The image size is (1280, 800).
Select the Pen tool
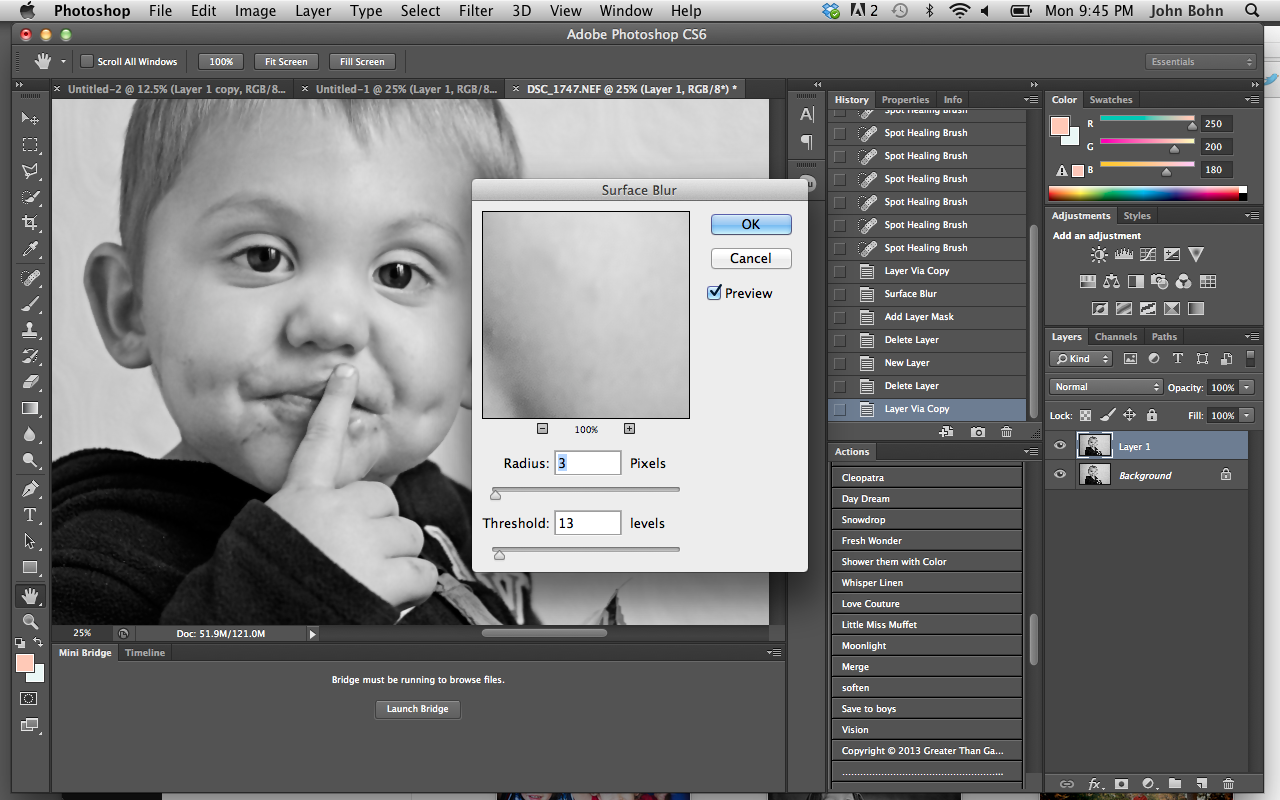[30, 489]
